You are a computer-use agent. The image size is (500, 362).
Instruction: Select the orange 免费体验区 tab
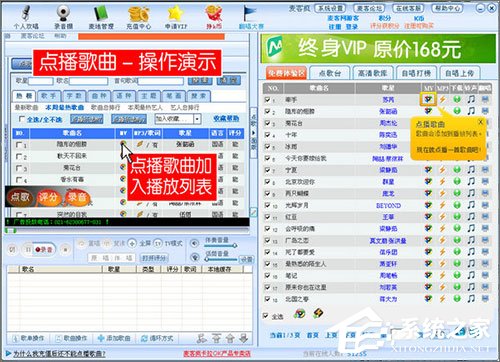(286, 73)
